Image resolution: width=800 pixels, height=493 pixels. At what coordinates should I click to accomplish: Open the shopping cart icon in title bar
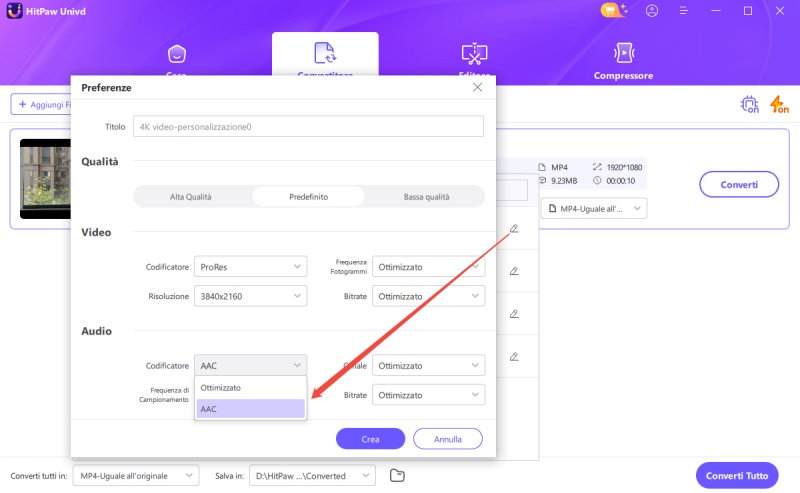(x=613, y=11)
